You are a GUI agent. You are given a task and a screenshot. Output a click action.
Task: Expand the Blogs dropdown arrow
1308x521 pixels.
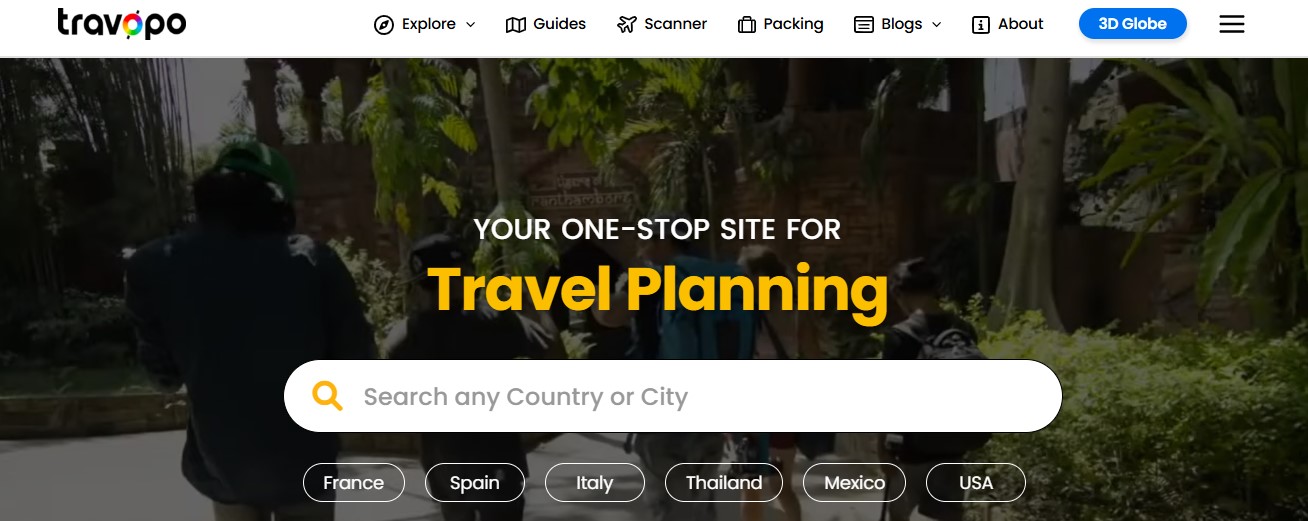tap(937, 25)
